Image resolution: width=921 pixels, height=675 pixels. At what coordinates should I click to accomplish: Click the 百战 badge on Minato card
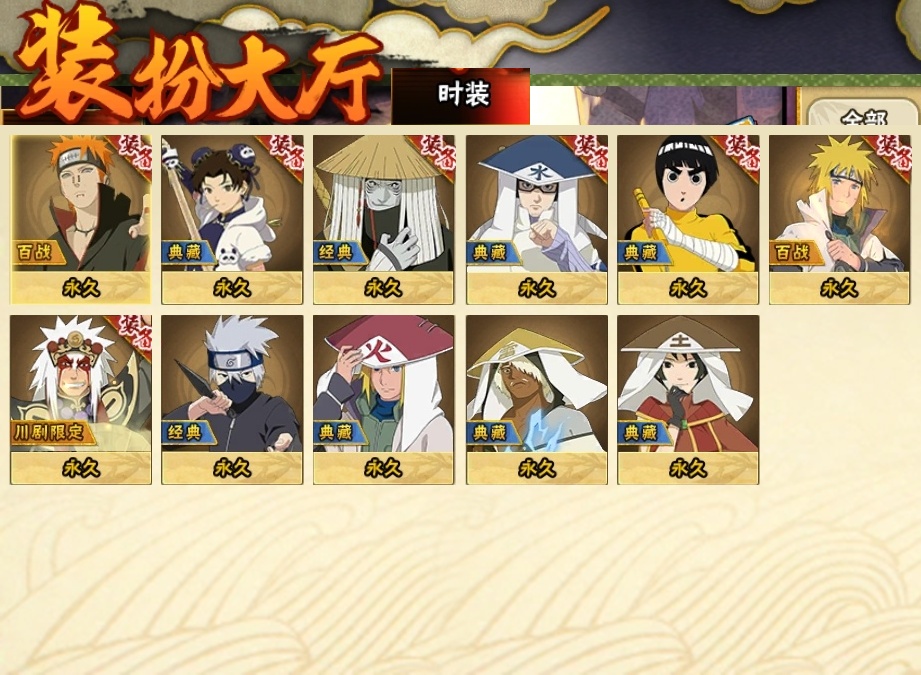[x=793, y=252]
